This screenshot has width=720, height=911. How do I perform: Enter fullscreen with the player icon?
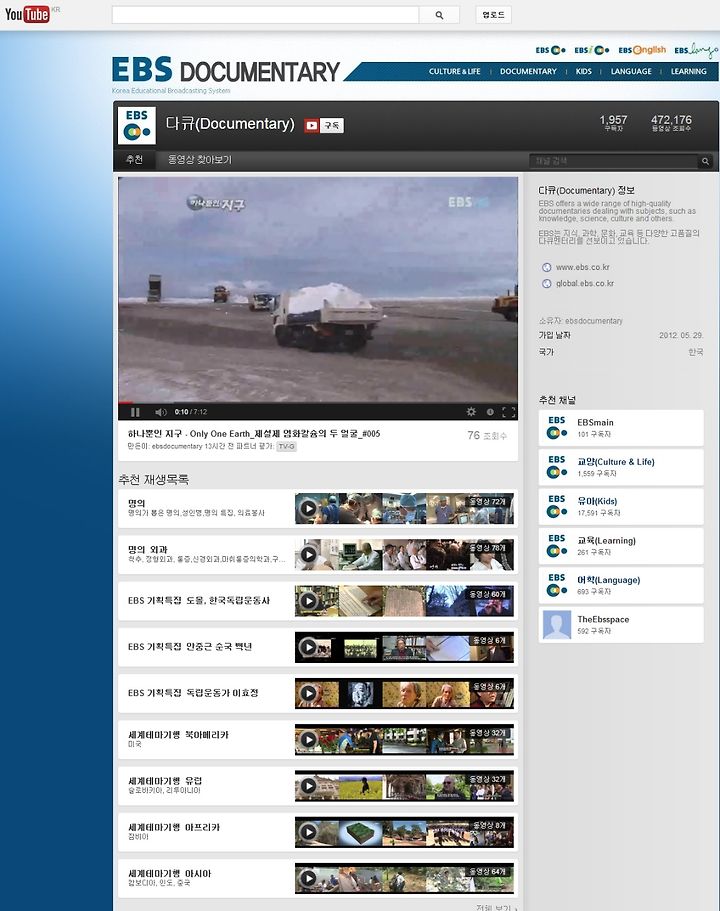coord(508,412)
